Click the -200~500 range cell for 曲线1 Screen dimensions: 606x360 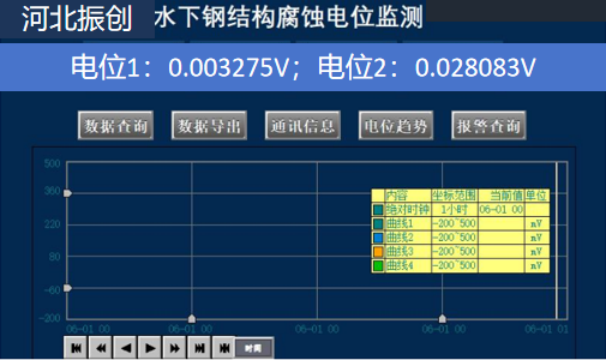(454, 224)
